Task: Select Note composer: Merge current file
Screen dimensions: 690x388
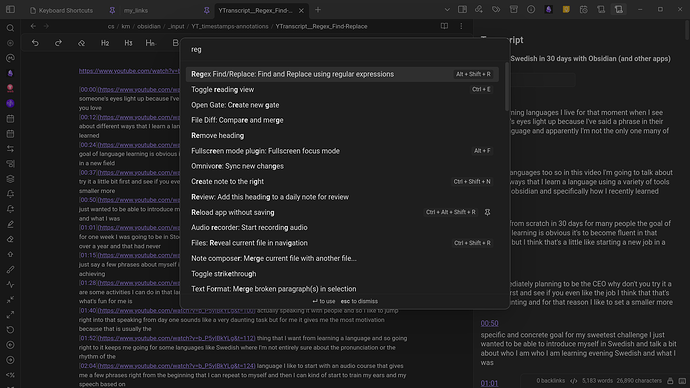Action: pyautogui.click(x=342, y=258)
